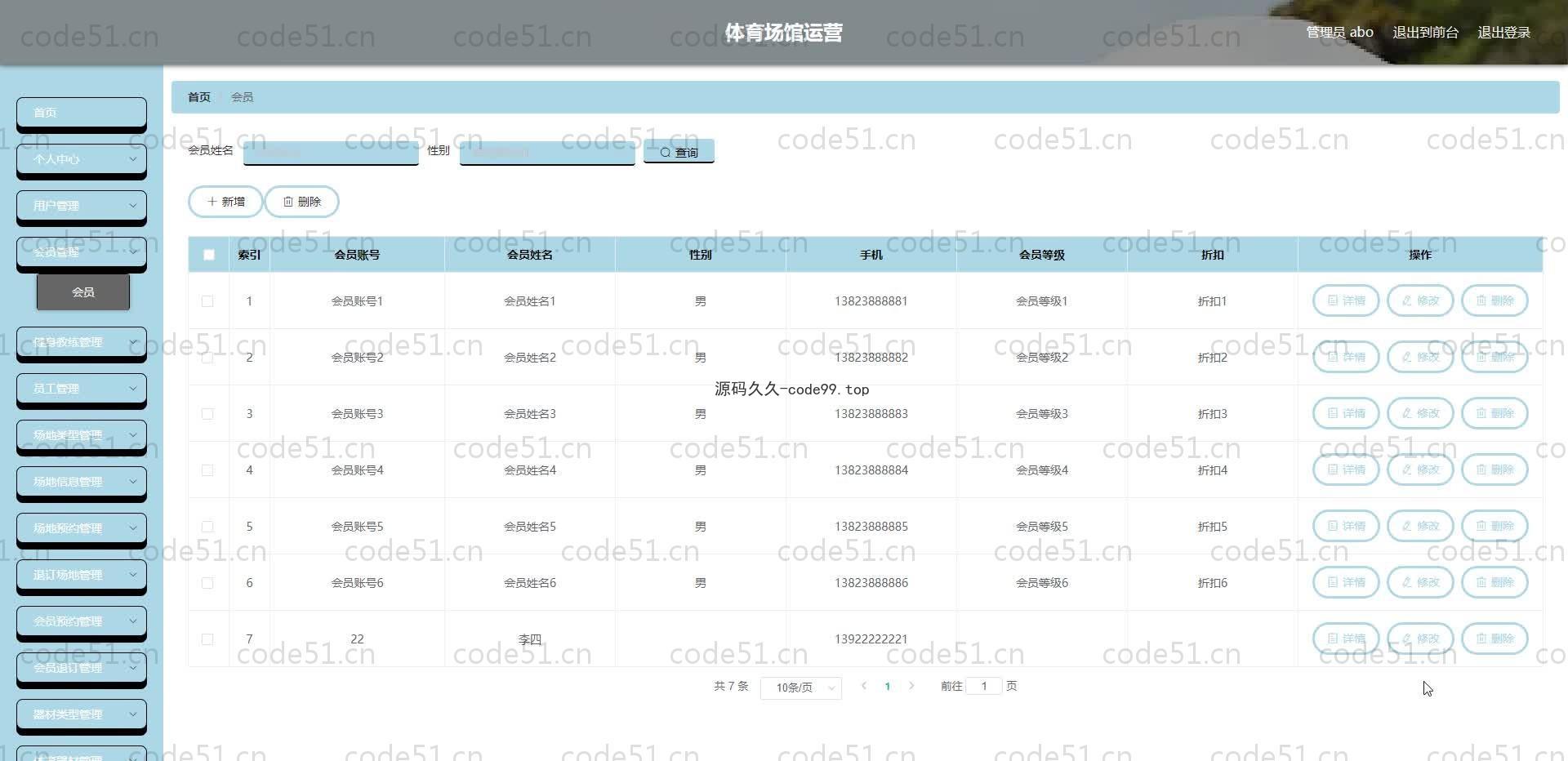Click 修改 on 会员账号4 row
The width and height of the screenshot is (1568, 761).
coord(1420,470)
